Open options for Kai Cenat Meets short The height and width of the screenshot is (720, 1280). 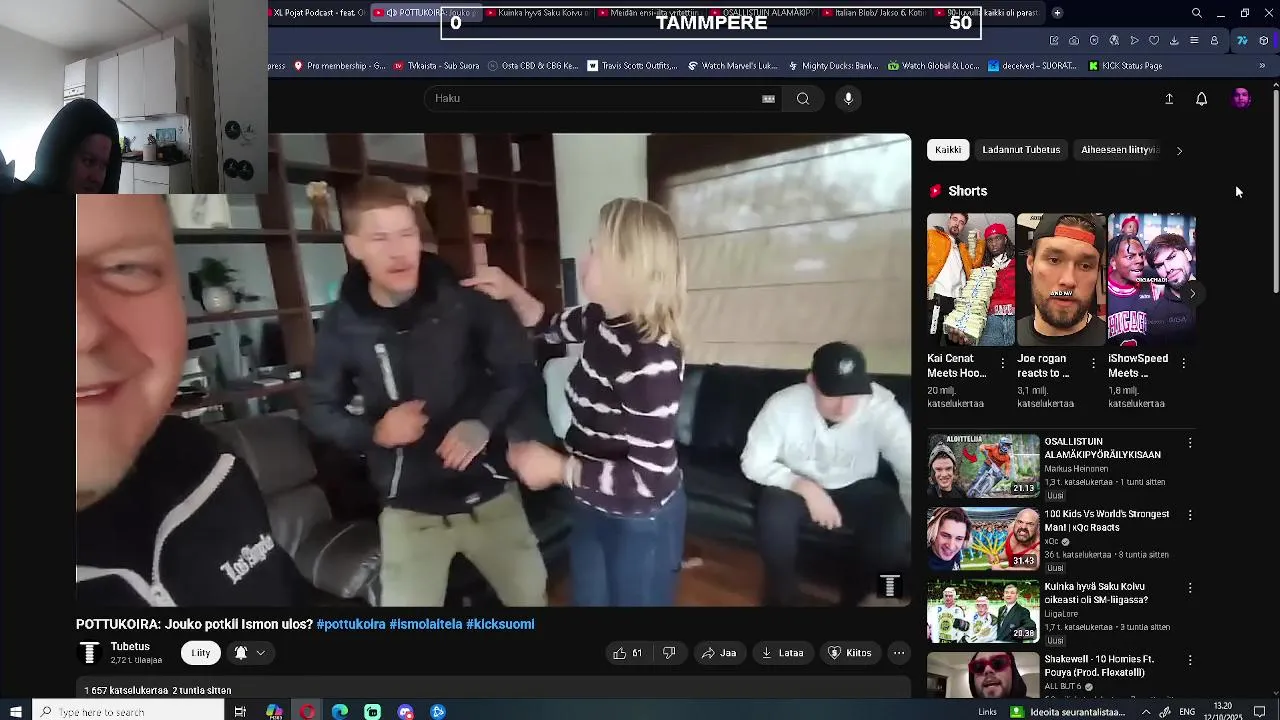point(1002,363)
